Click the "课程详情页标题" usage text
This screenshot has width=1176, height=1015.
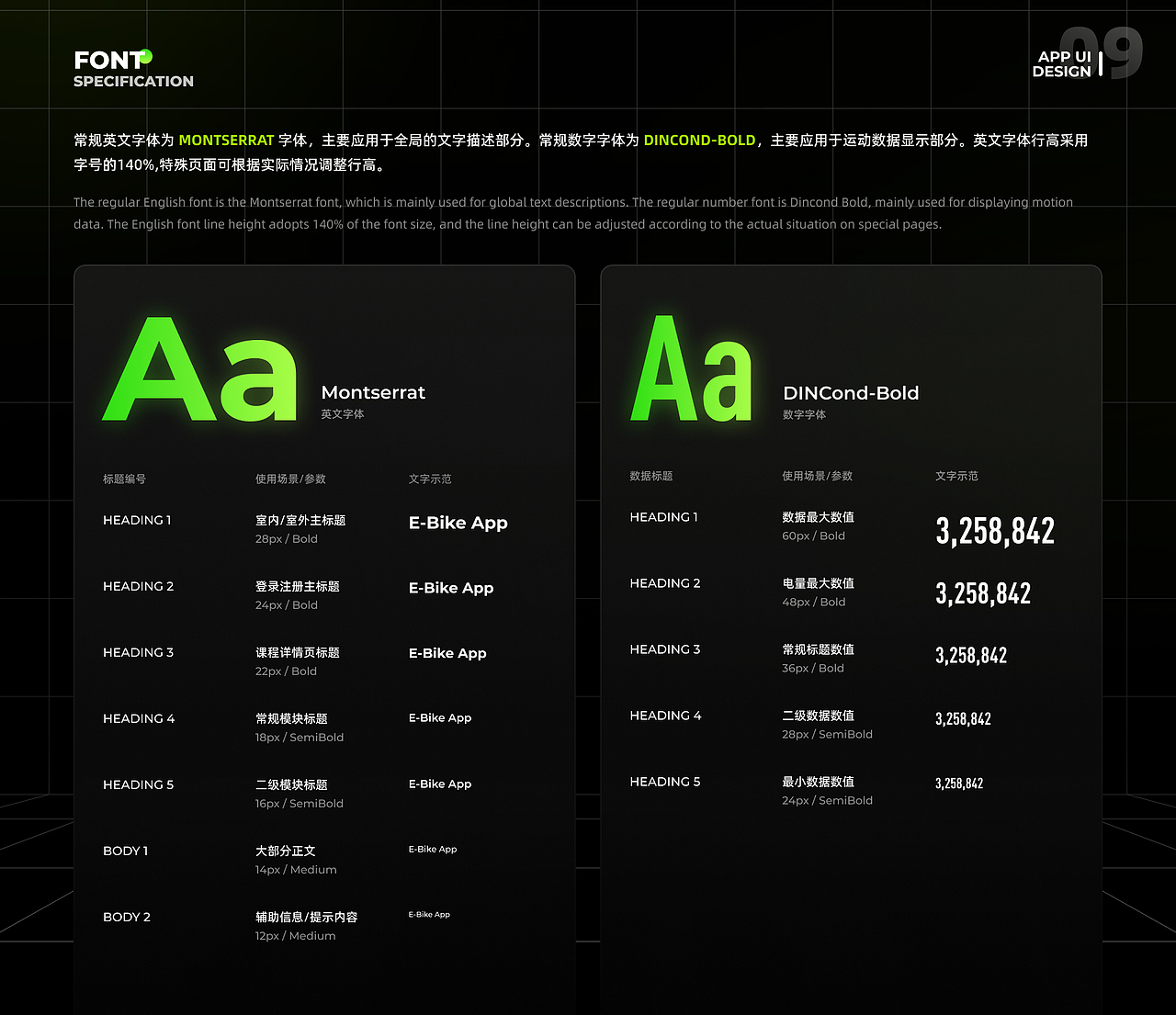pos(298,652)
